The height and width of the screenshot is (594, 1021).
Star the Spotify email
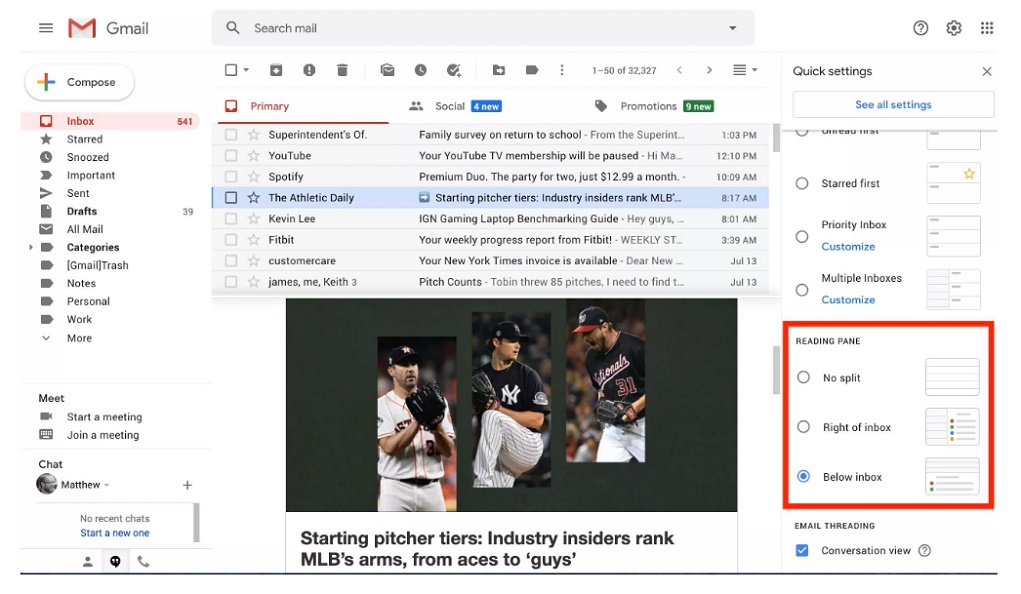[254, 177]
